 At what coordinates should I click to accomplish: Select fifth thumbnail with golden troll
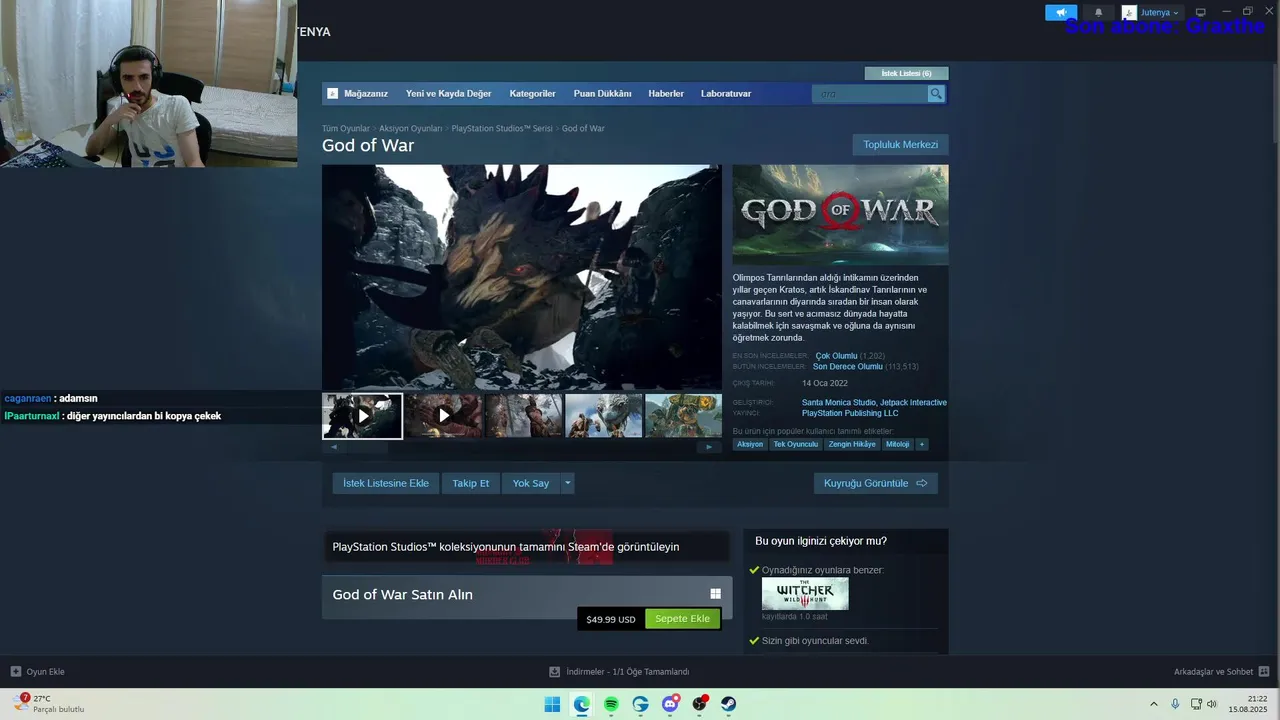pyautogui.click(x=683, y=415)
